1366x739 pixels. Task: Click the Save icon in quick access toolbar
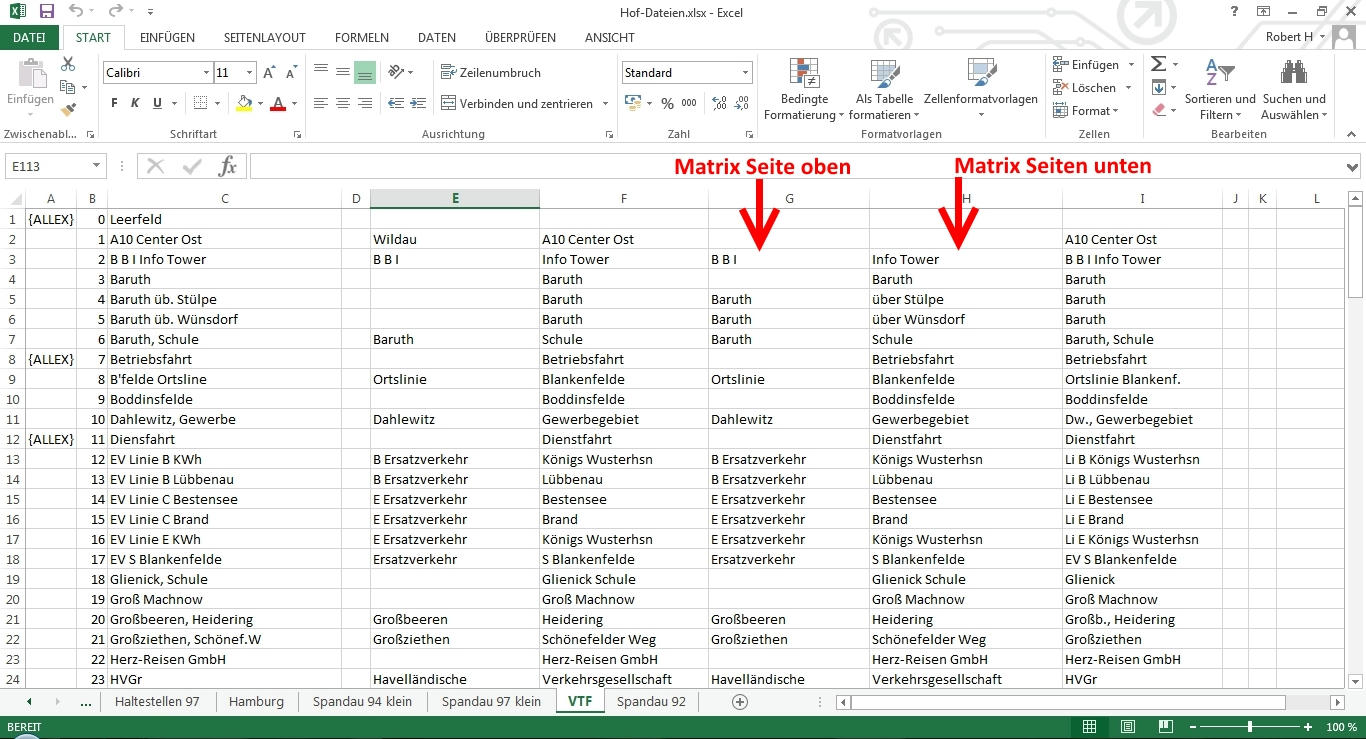tap(47, 11)
